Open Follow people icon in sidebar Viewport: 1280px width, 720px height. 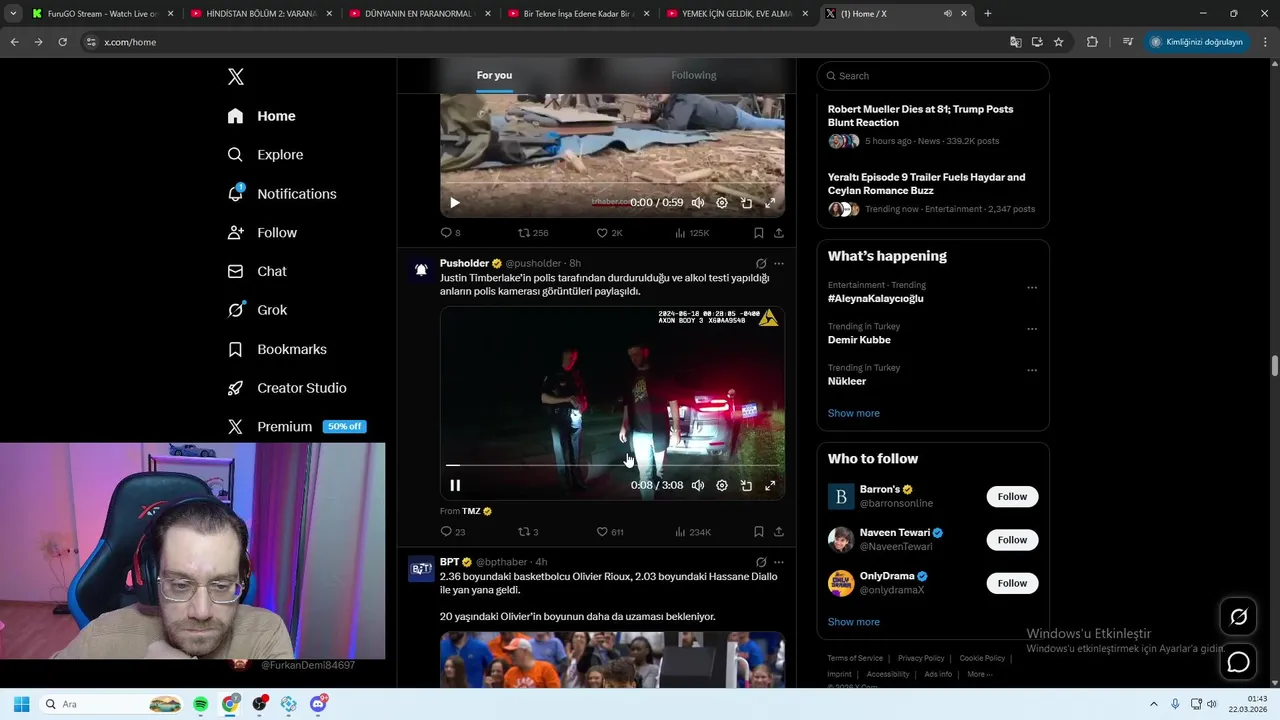235,232
